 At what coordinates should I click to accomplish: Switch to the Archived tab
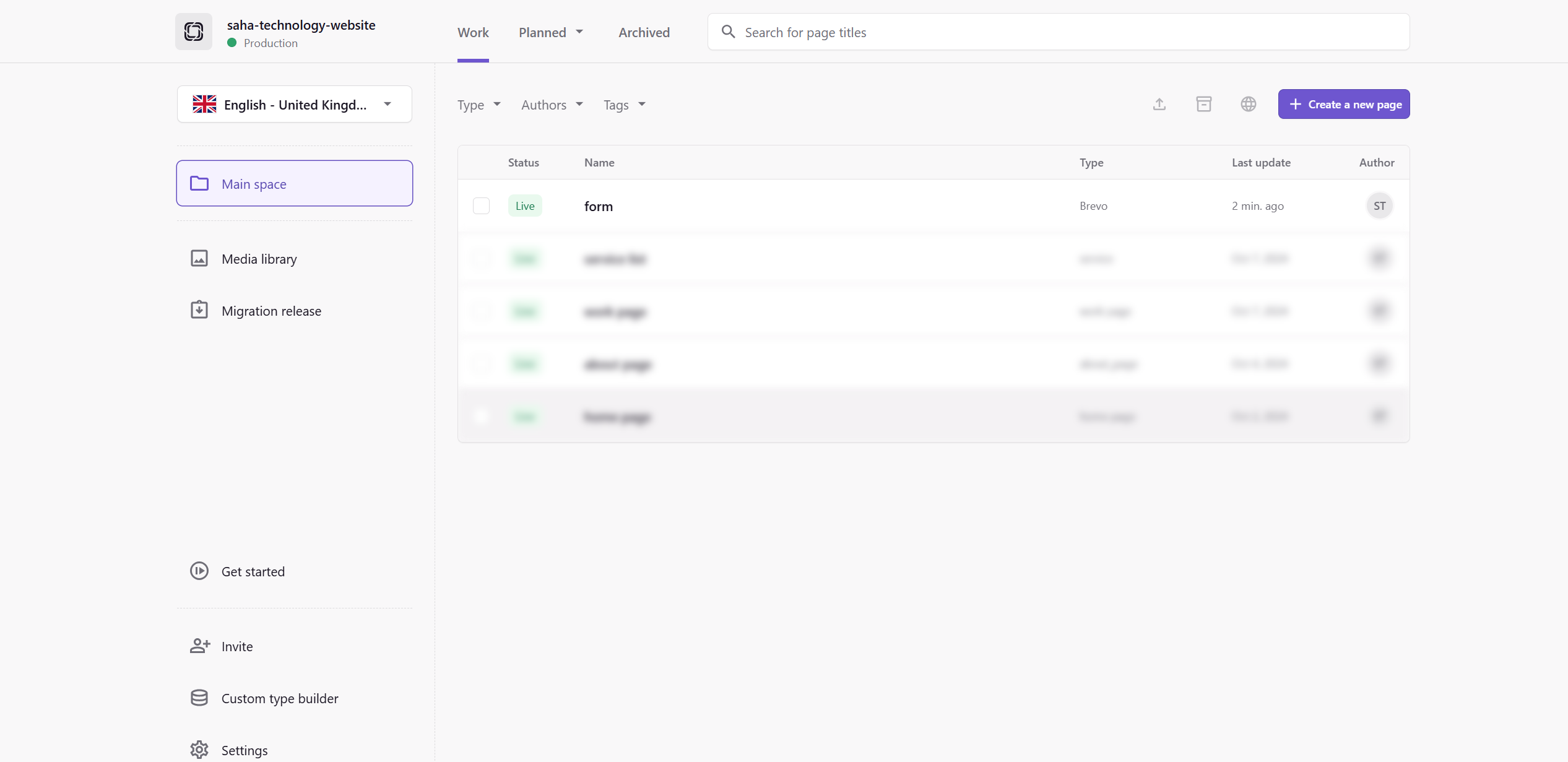[x=644, y=32]
